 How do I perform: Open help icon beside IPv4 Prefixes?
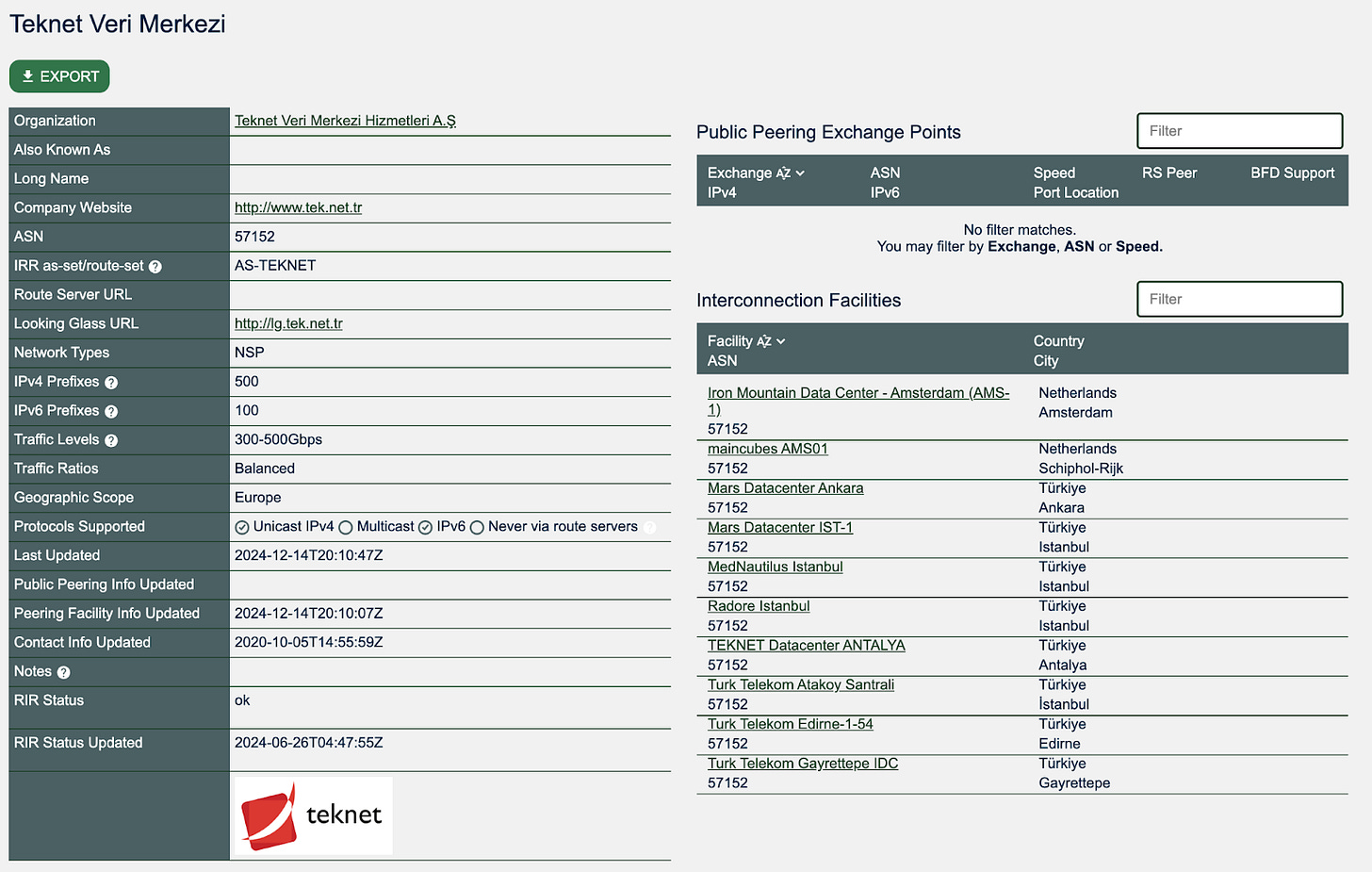(111, 383)
